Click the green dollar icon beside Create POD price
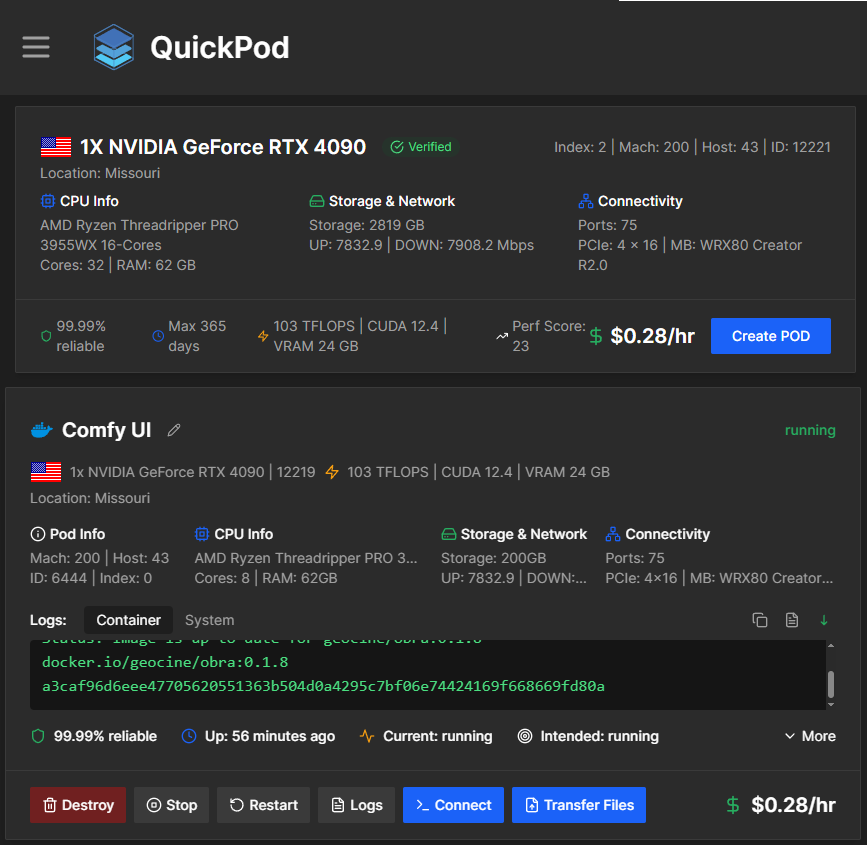Screen dimensions: 867x845 [596, 336]
